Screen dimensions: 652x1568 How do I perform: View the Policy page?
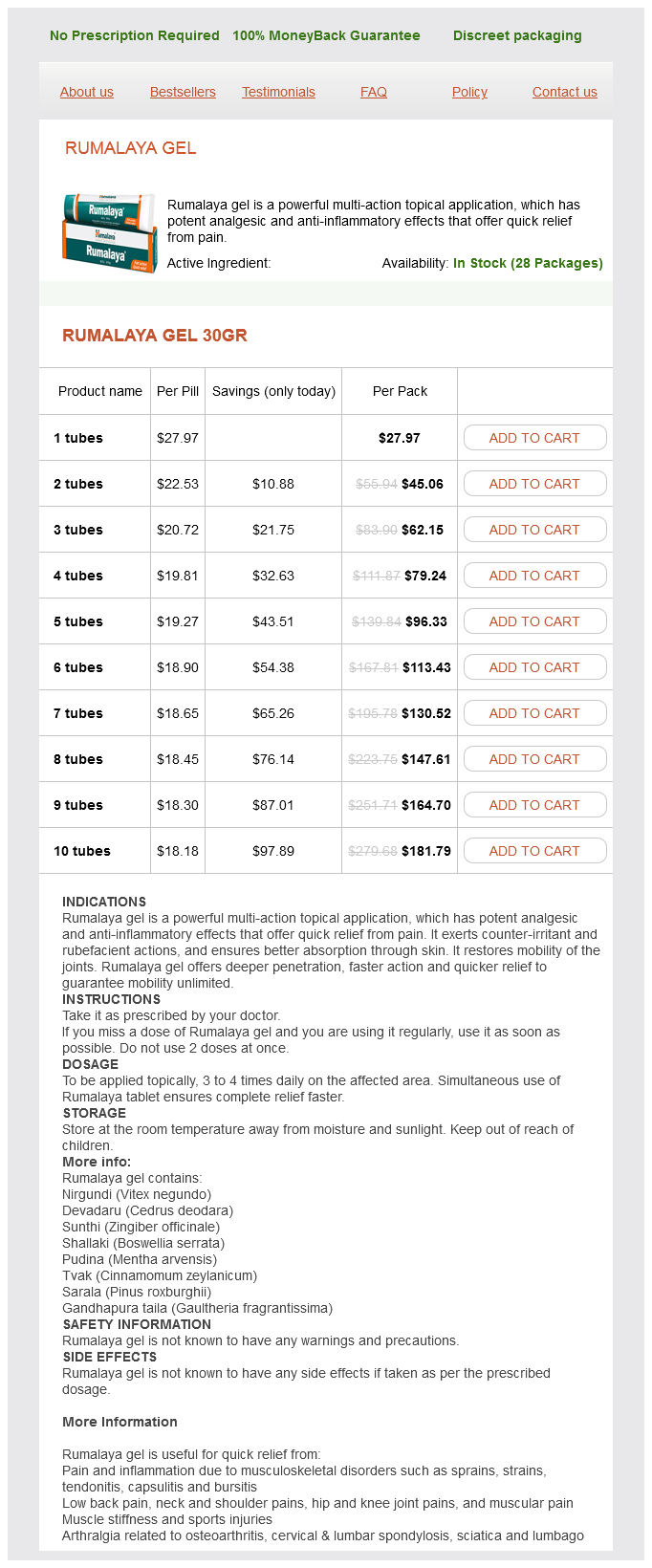pos(469,92)
